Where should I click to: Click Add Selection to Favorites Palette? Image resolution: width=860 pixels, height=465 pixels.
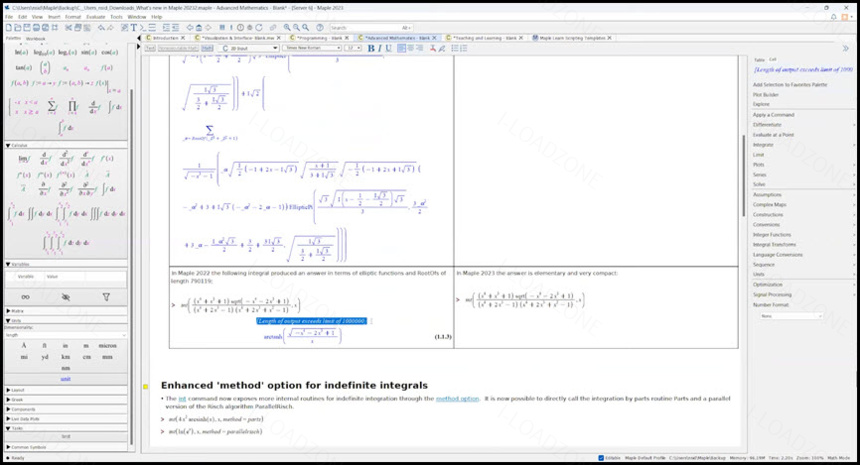tap(790, 84)
